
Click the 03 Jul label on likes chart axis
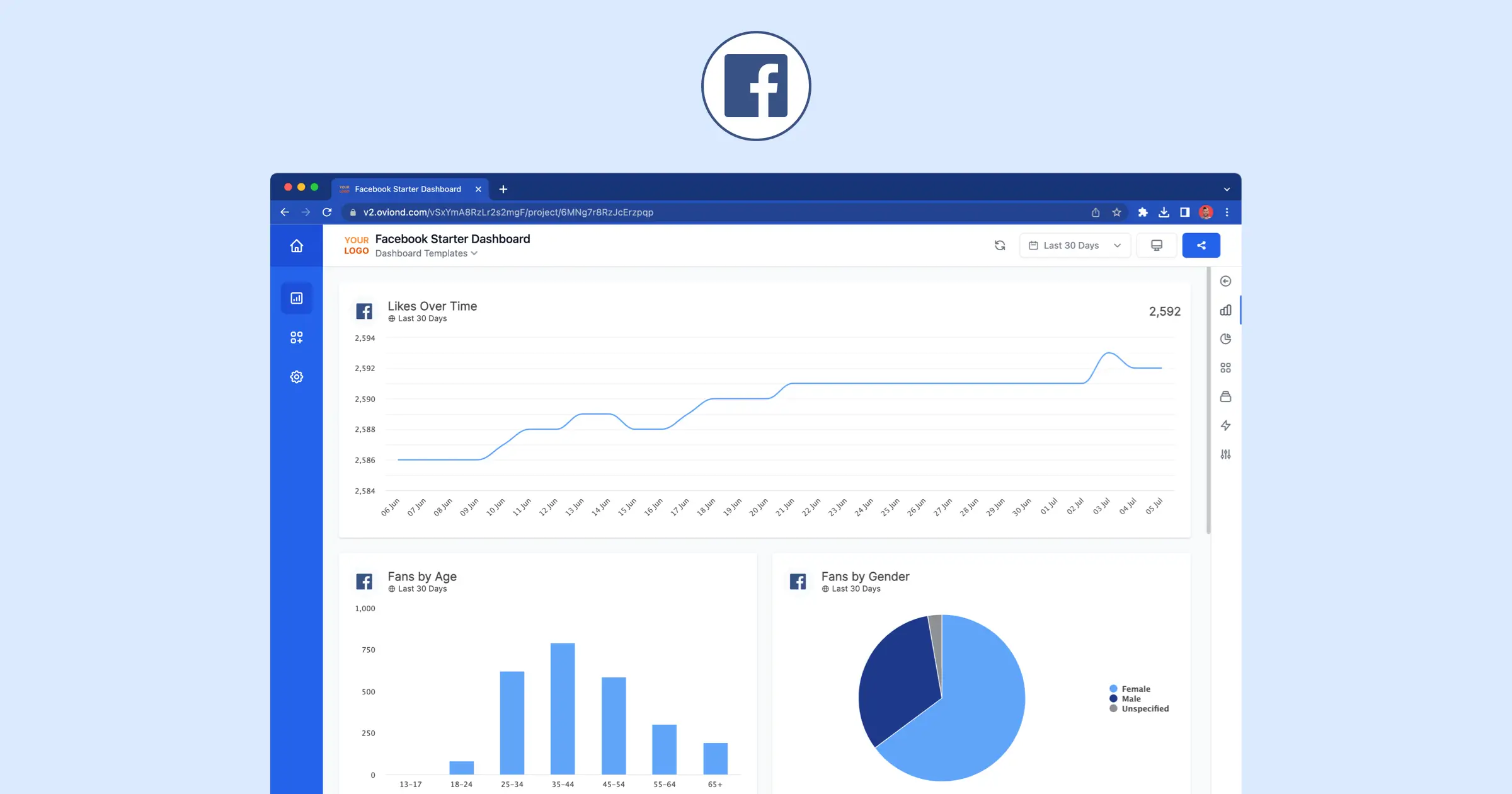tap(1101, 506)
